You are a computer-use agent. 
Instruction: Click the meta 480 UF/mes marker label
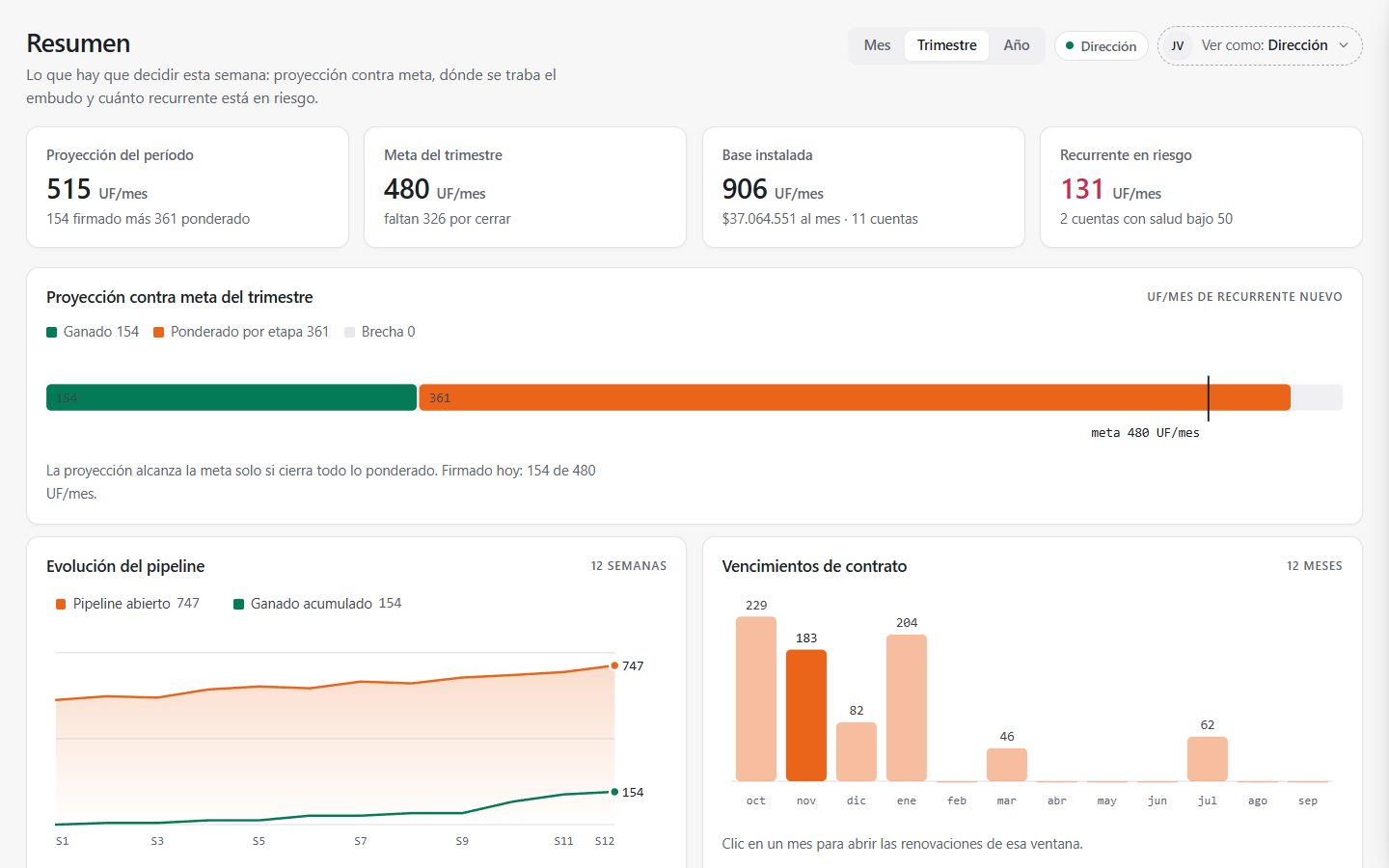[x=1145, y=433]
